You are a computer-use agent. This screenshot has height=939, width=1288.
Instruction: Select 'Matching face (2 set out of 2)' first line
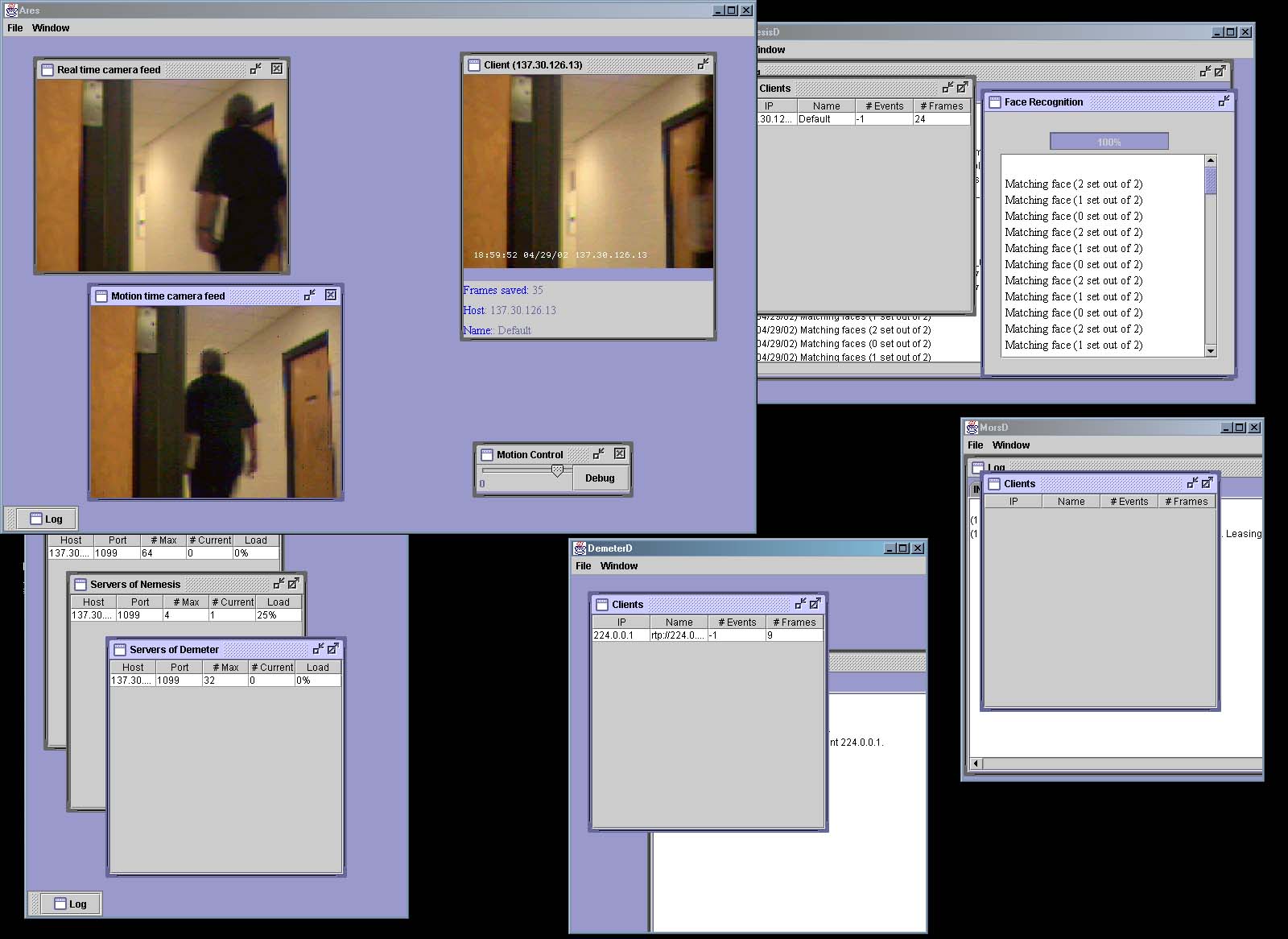(x=1074, y=184)
